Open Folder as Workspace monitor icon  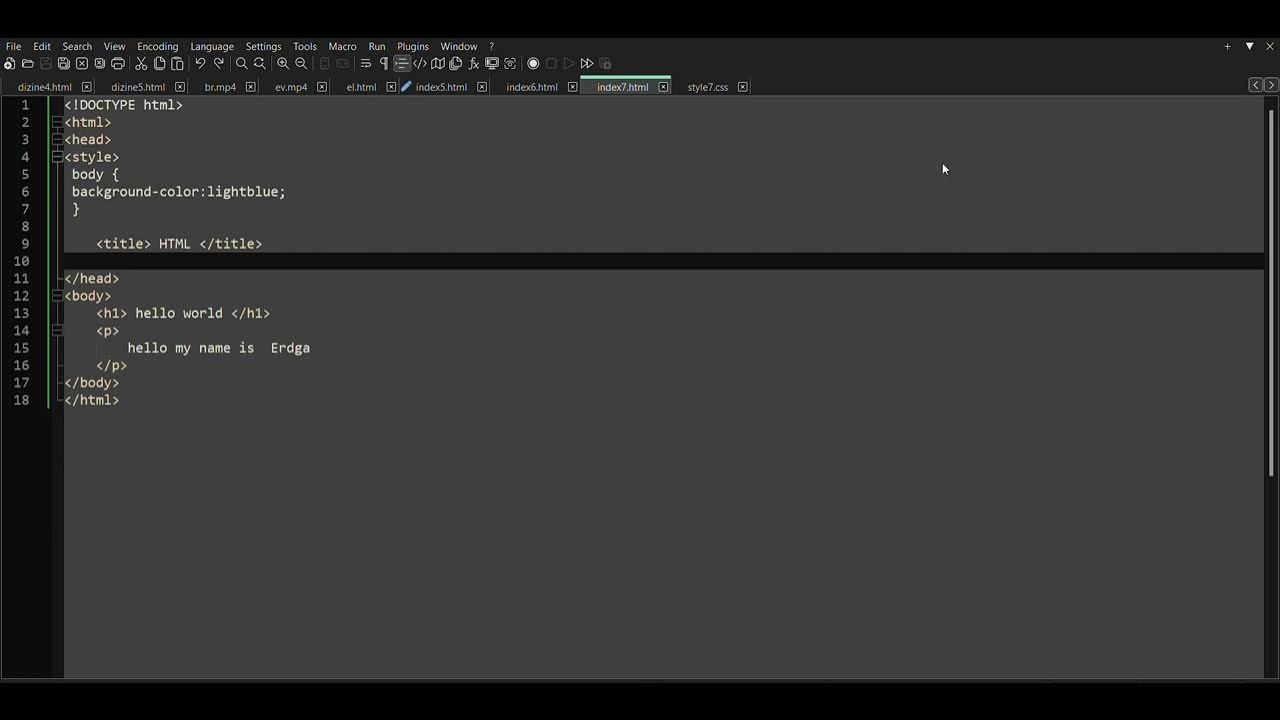tap(492, 63)
